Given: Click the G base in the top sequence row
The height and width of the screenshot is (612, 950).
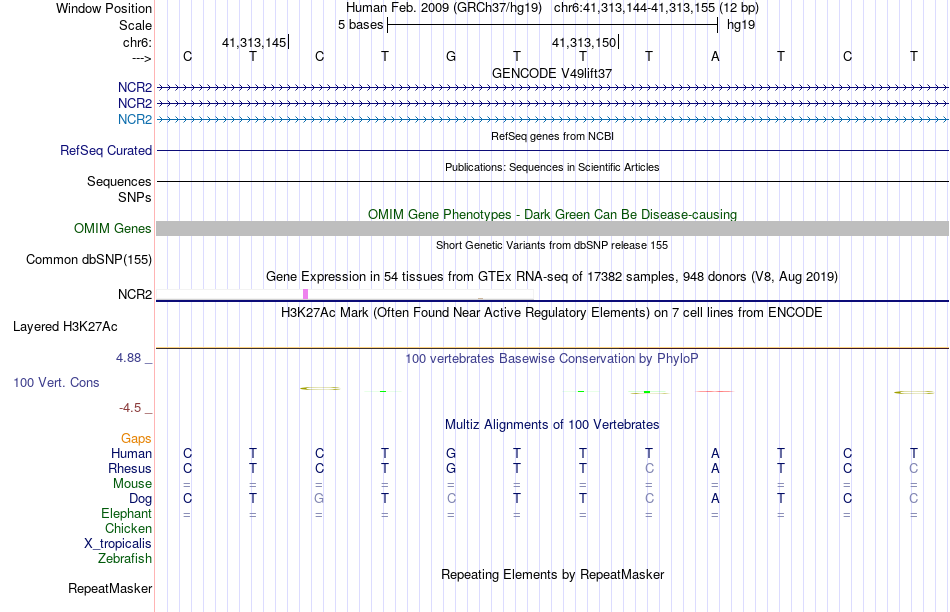Looking at the screenshot, I should tap(451, 56).
